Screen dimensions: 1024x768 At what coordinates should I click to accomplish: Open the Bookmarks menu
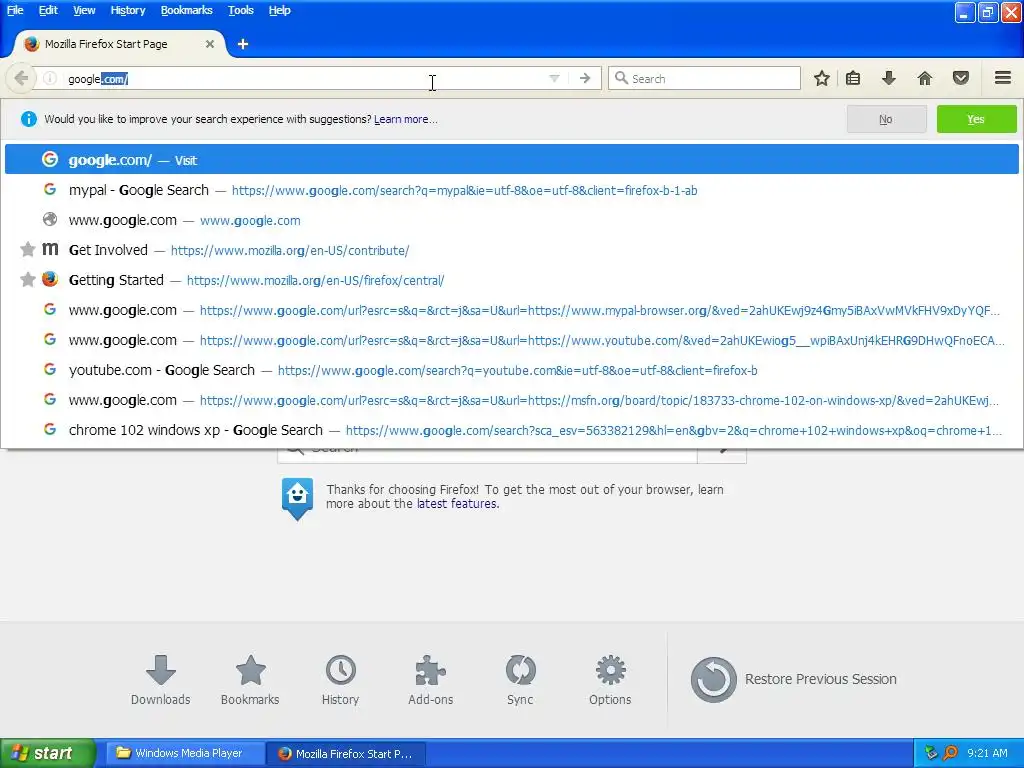pos(187,10)
